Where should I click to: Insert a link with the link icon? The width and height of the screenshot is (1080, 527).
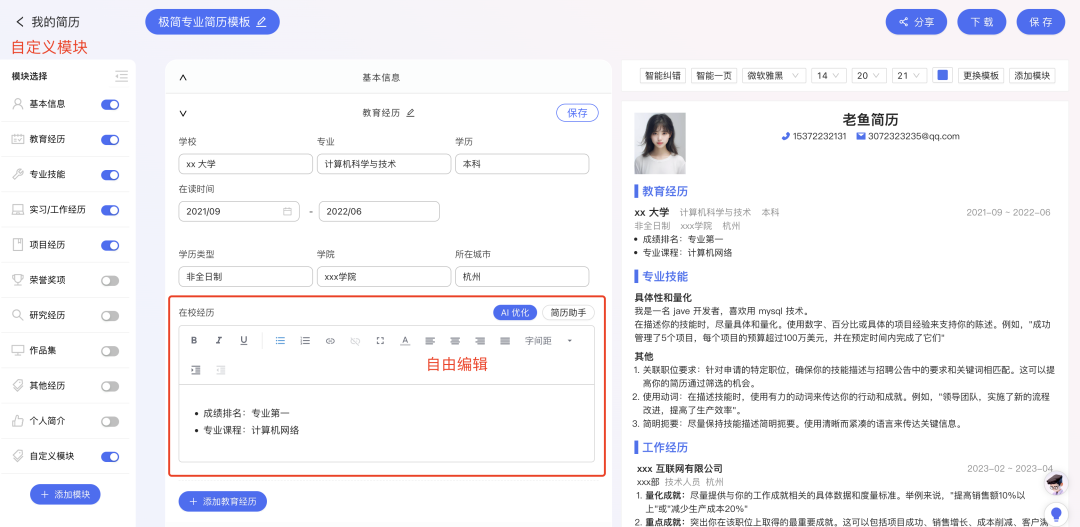pyautogui.click(x=330, y=340)
